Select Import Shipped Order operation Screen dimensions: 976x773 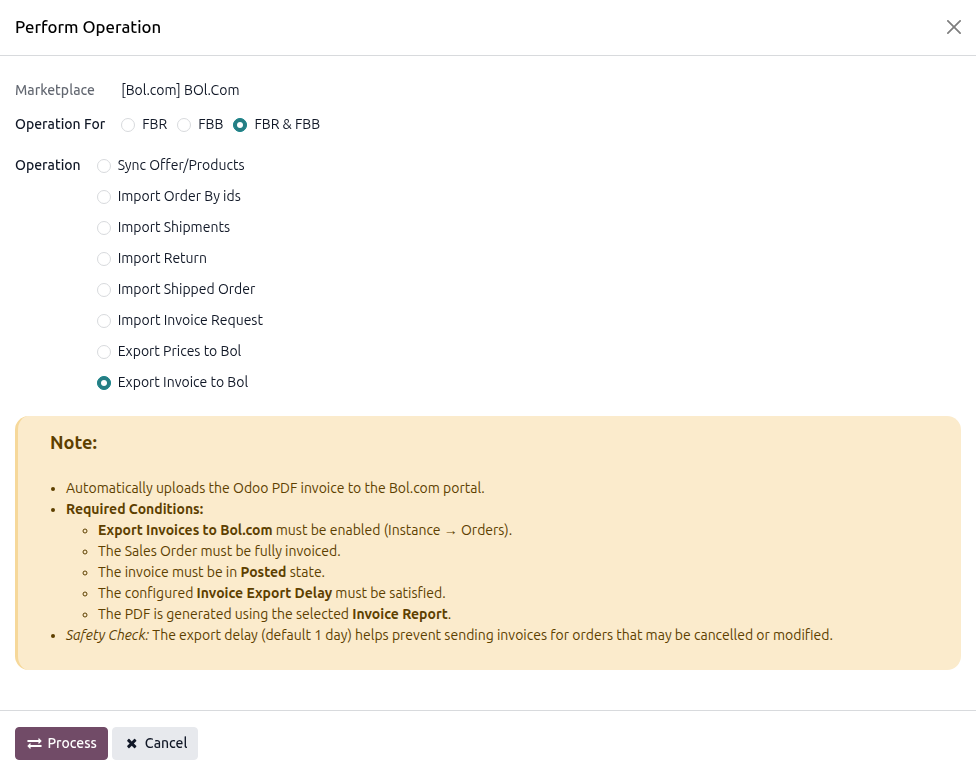104,290
